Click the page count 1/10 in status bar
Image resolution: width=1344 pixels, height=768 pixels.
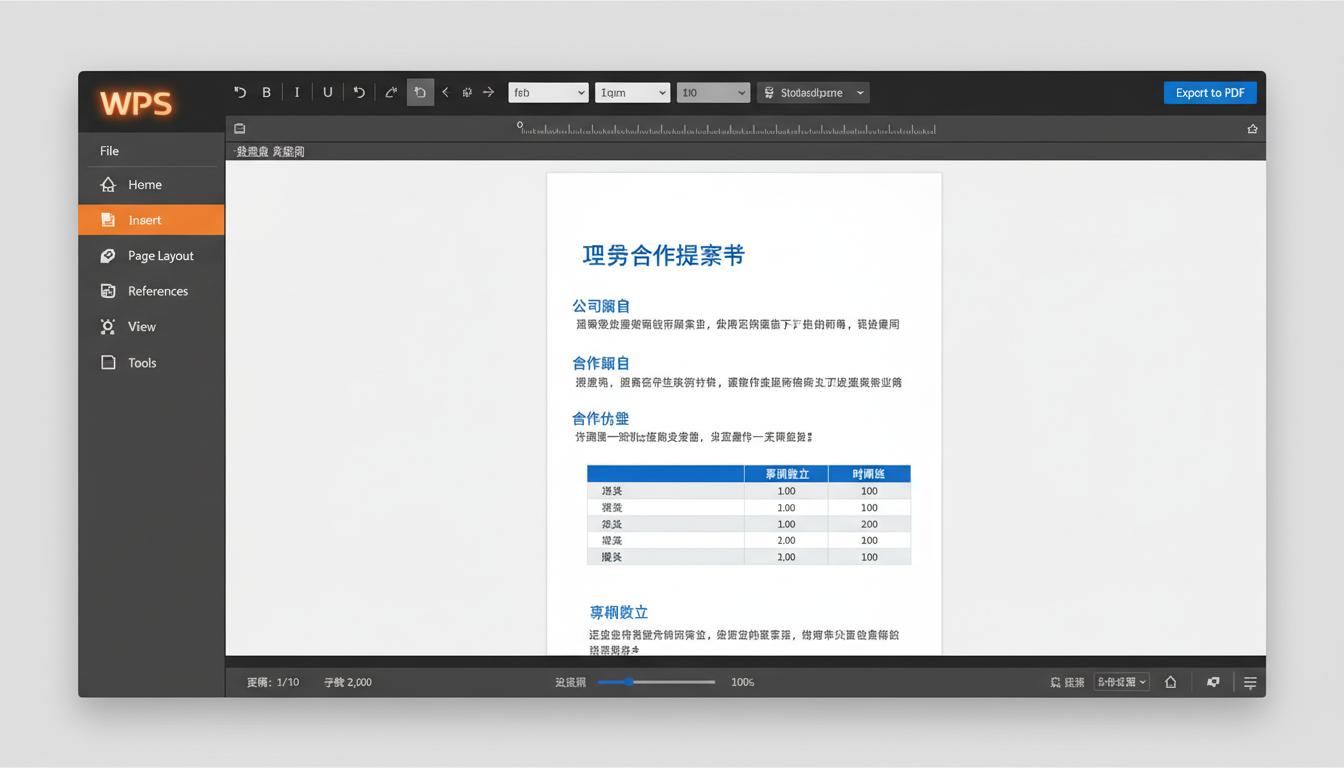273,682
